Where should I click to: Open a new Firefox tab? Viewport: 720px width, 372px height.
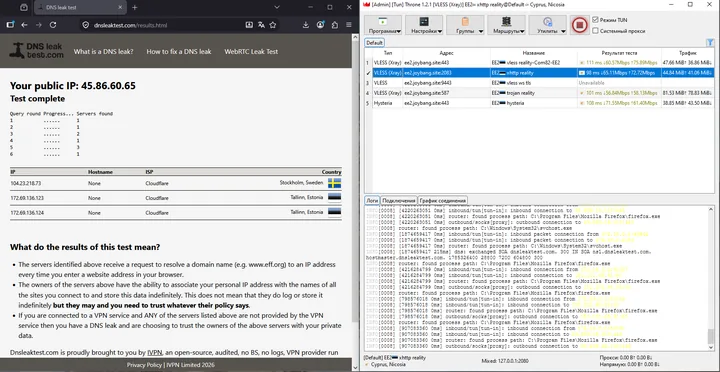coord(135,7)
